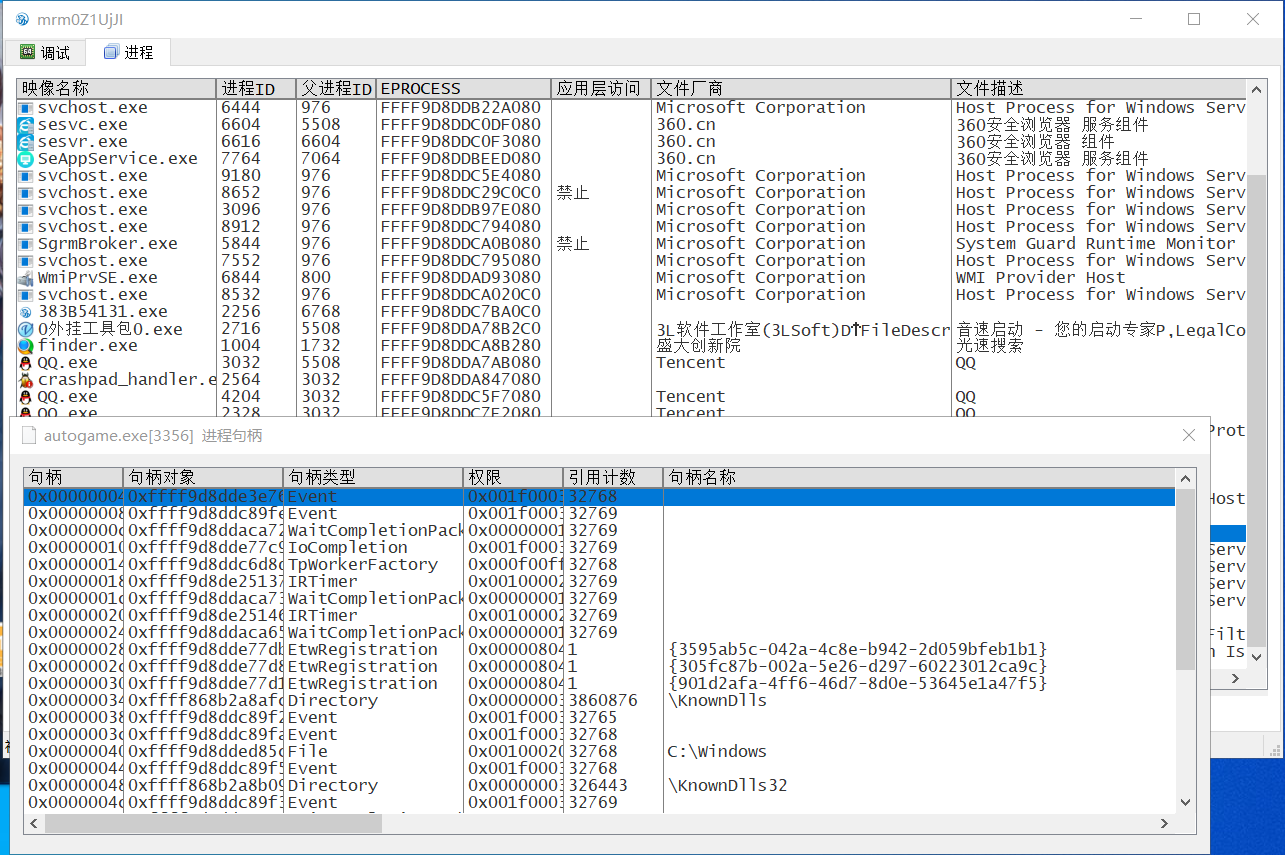
Task: Sort by the 进程ID column header
Action: point(256,89)
